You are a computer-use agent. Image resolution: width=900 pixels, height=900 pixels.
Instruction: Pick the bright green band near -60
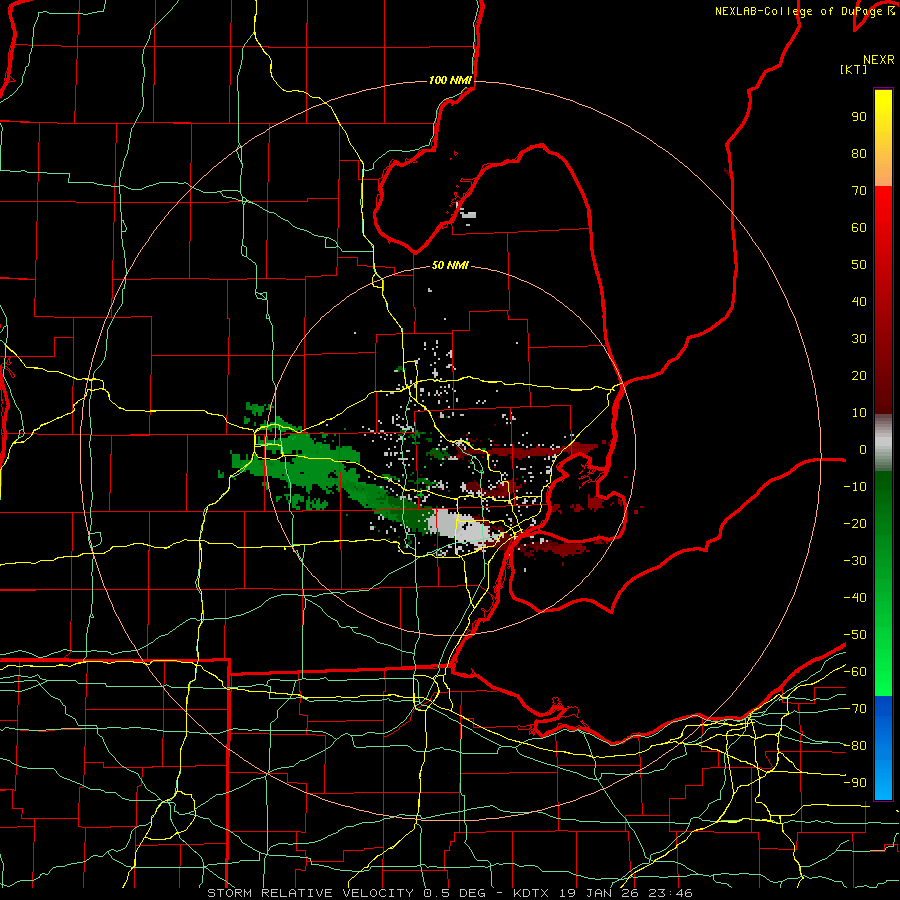[x=883, y=672]
